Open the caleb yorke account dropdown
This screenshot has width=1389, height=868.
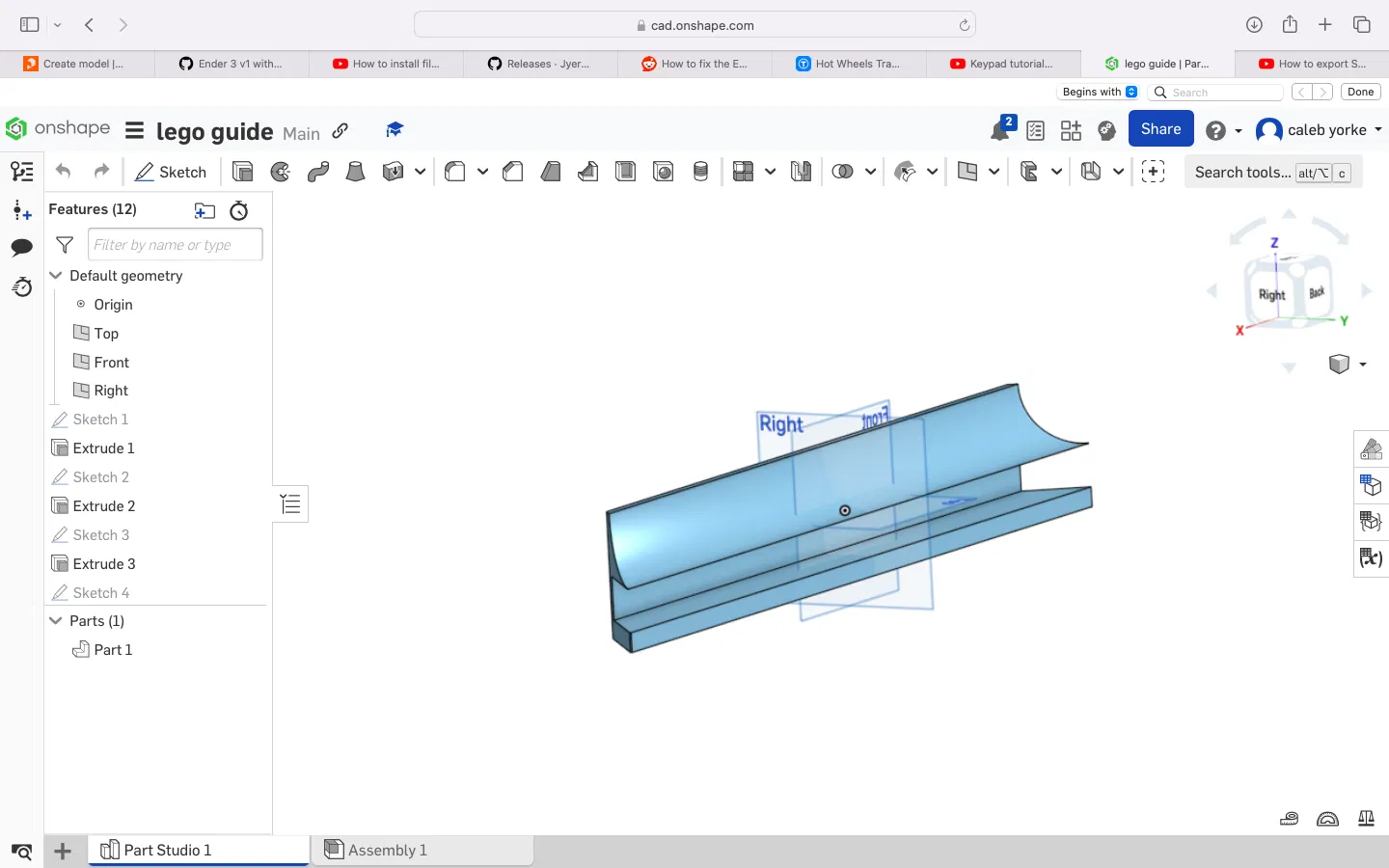click(1327, 130)
